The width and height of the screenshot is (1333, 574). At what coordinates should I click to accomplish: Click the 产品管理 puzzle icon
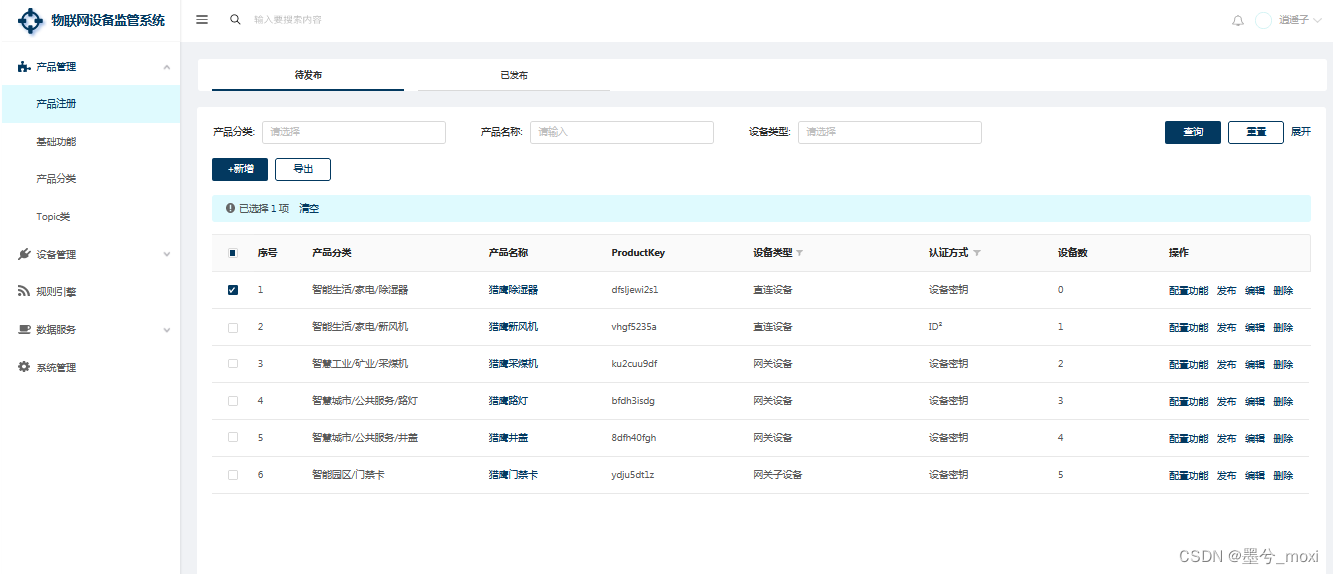24,67
